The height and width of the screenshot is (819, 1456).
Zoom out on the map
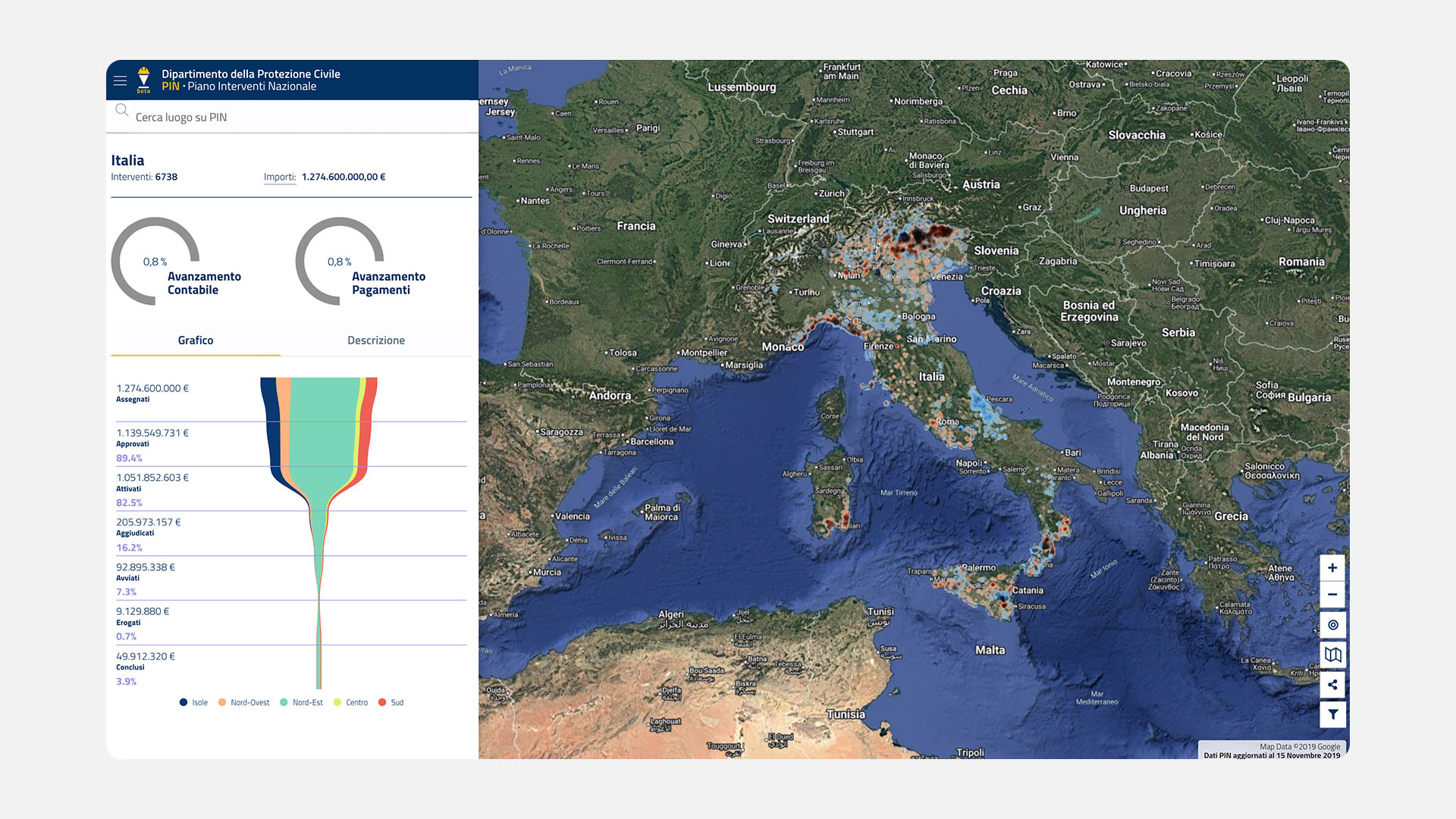point(1332,595)
